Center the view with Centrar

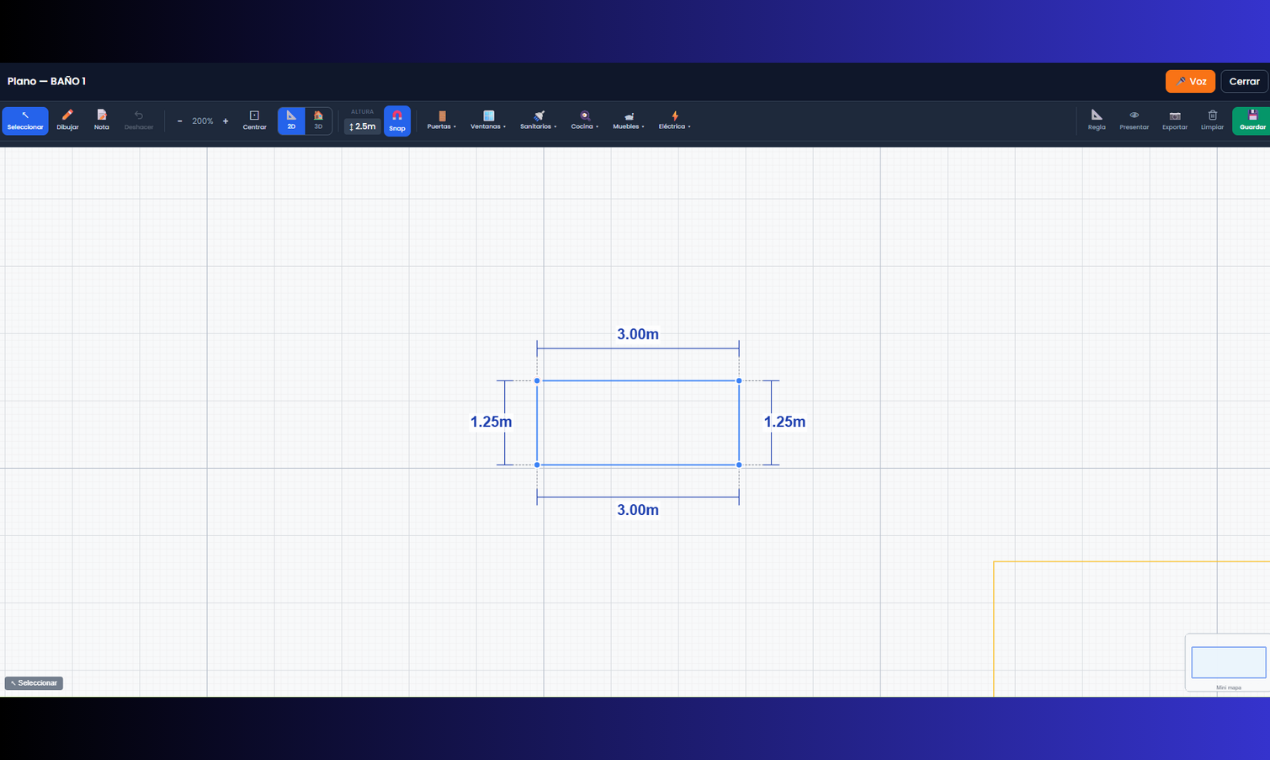pyautogui.click(x=254, y=121)
